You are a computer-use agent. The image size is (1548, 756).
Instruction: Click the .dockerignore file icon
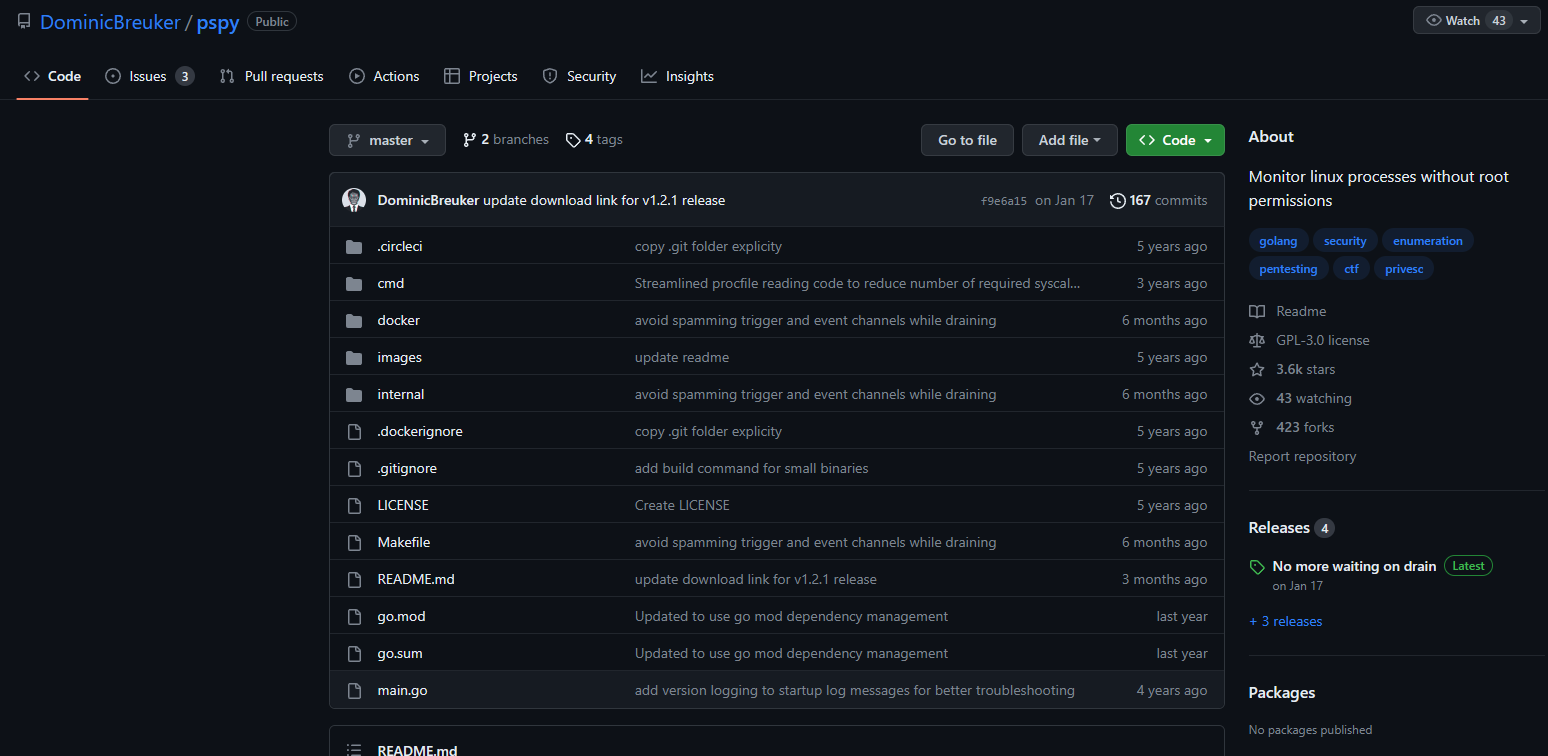tap(353, 431)
